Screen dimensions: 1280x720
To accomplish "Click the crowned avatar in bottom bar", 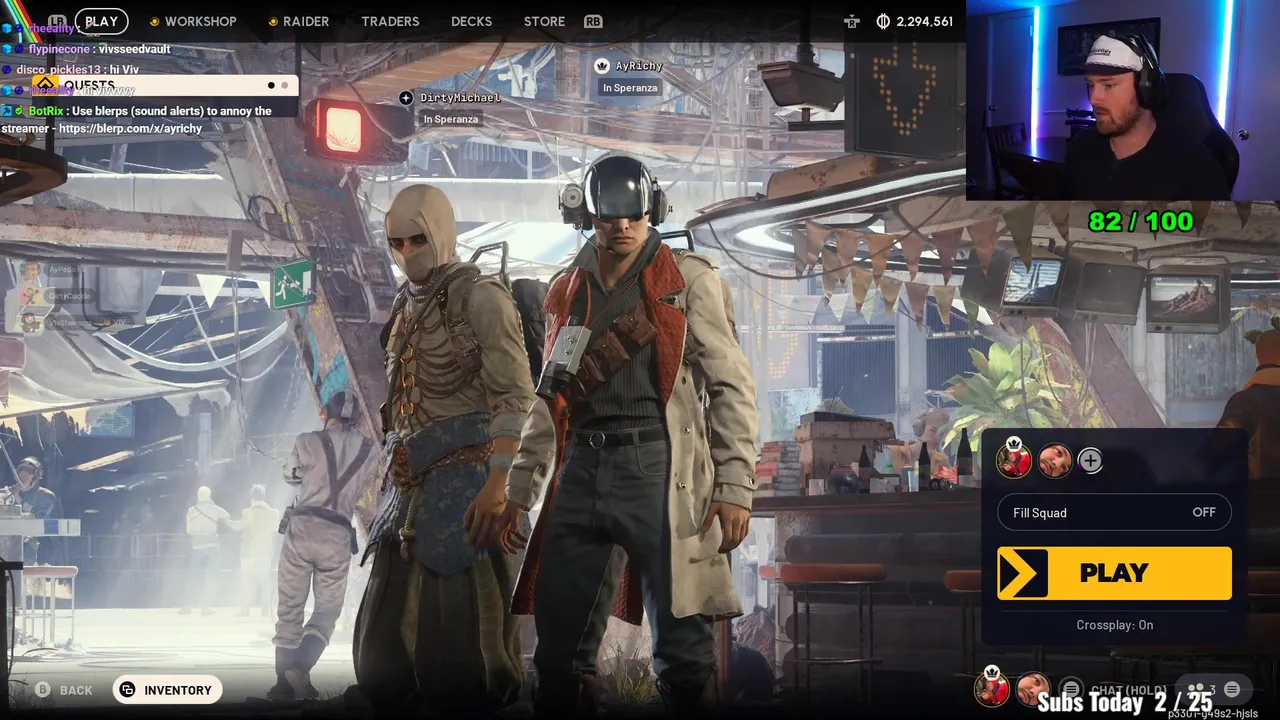I will pyautogui.click(x=992, y=687).
